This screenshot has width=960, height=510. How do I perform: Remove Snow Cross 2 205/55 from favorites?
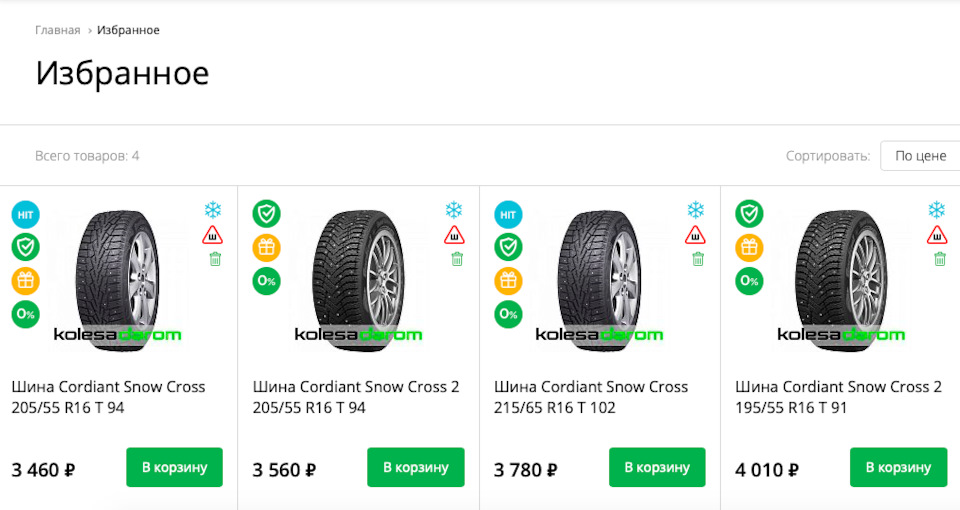[457, 260]
